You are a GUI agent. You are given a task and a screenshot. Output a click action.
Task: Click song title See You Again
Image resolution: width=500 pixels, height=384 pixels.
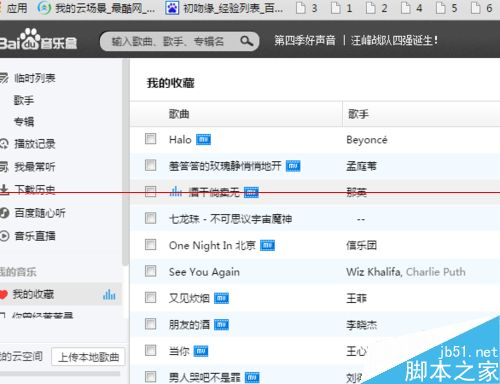pyautogui.click(x=204, y=272)
